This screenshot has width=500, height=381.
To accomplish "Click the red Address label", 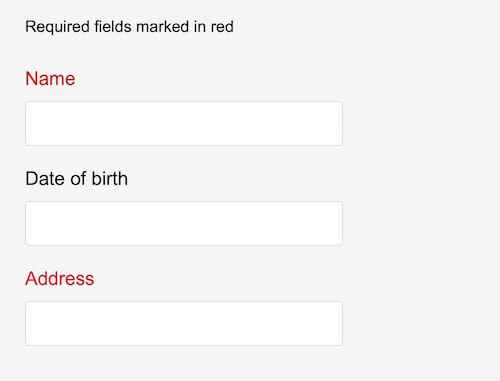I will (x=60, y=279).
